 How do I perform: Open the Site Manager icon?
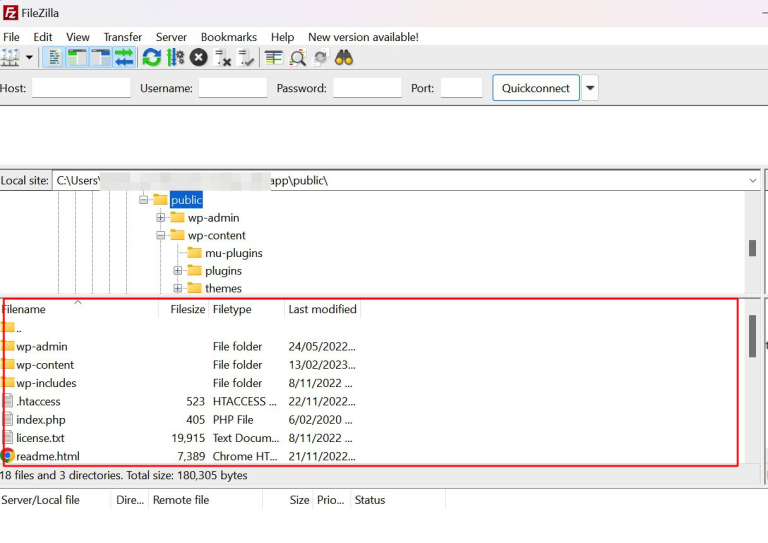pyautogui.click(x=10, y=58)
